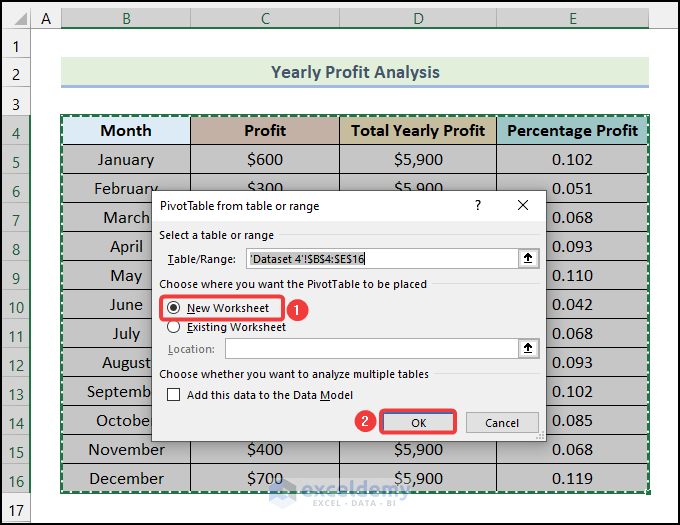Click into the Table/Range input field
The image size is (680, 525).
pyautogui.click(x=382, y=259)
